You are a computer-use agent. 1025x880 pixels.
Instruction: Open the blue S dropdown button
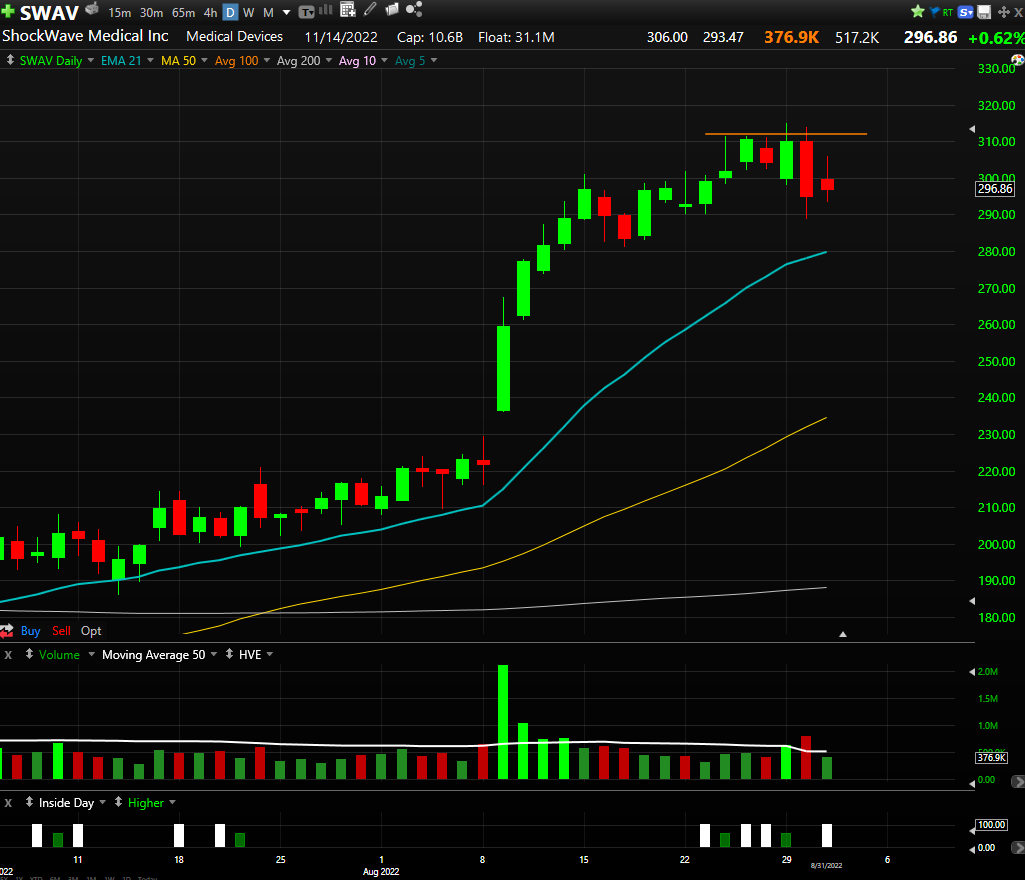(x=966, y=12)
